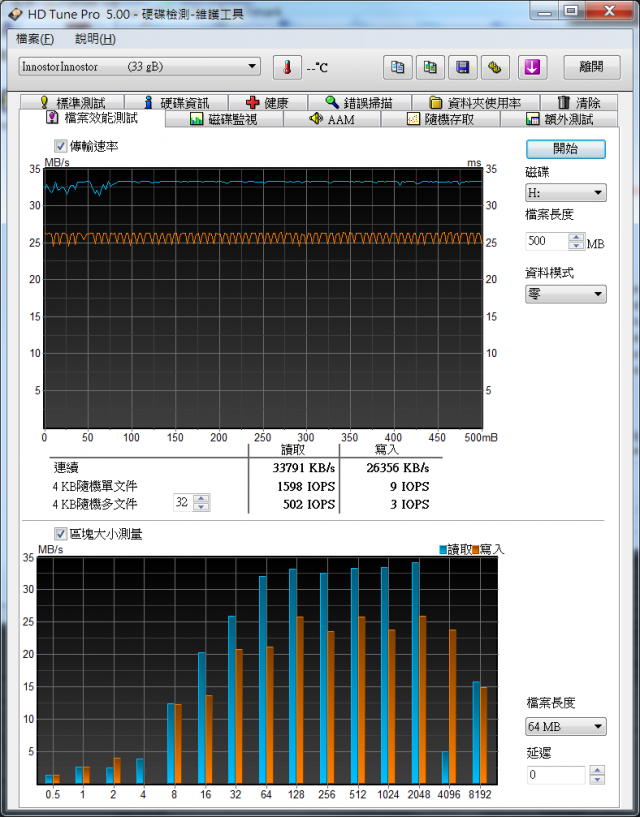Toggle the 傳輸速率 transfer rate checkbox
The image size is (640, 818).
(61, 146)
